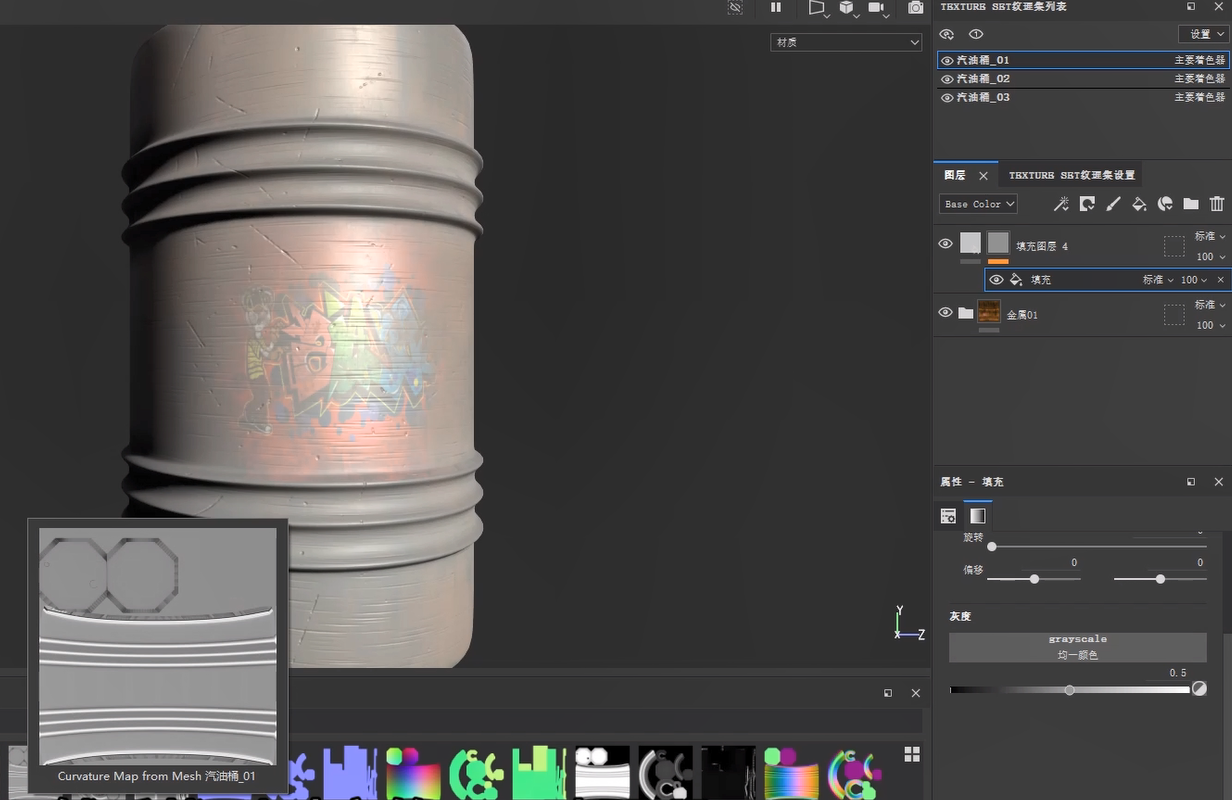Switch to the TEXTURE SET纹理集设置 tab
The image size is (1232, 800).
coord(1071,175)
